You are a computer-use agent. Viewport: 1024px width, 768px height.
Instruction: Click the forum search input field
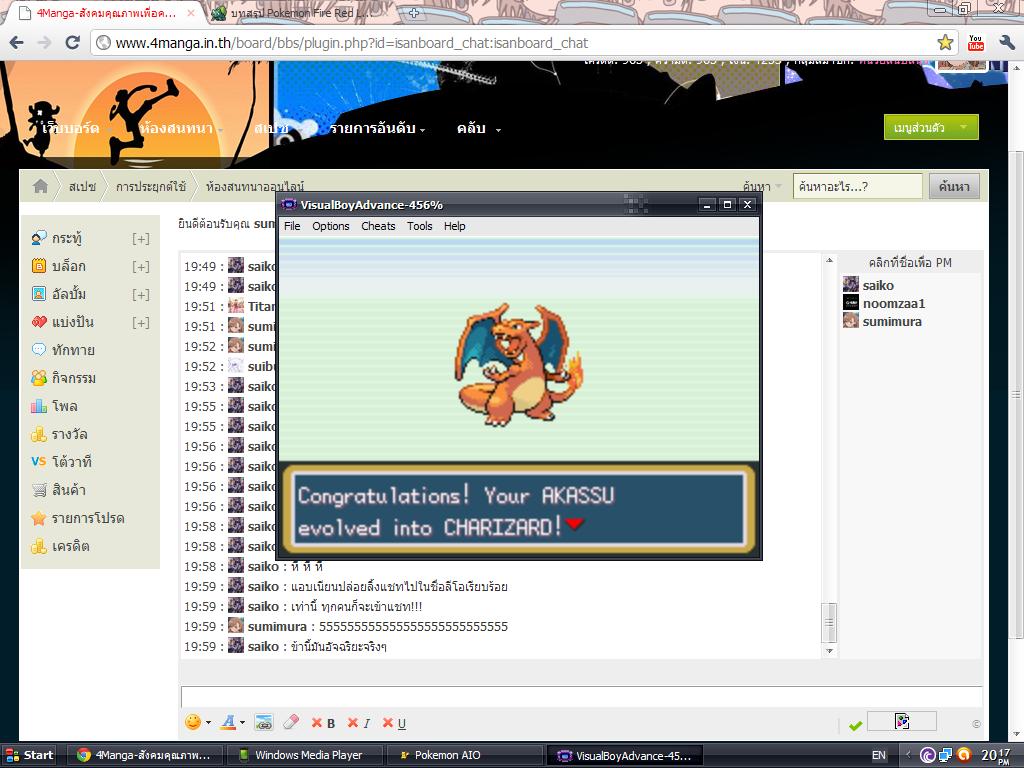coord(857,187)
